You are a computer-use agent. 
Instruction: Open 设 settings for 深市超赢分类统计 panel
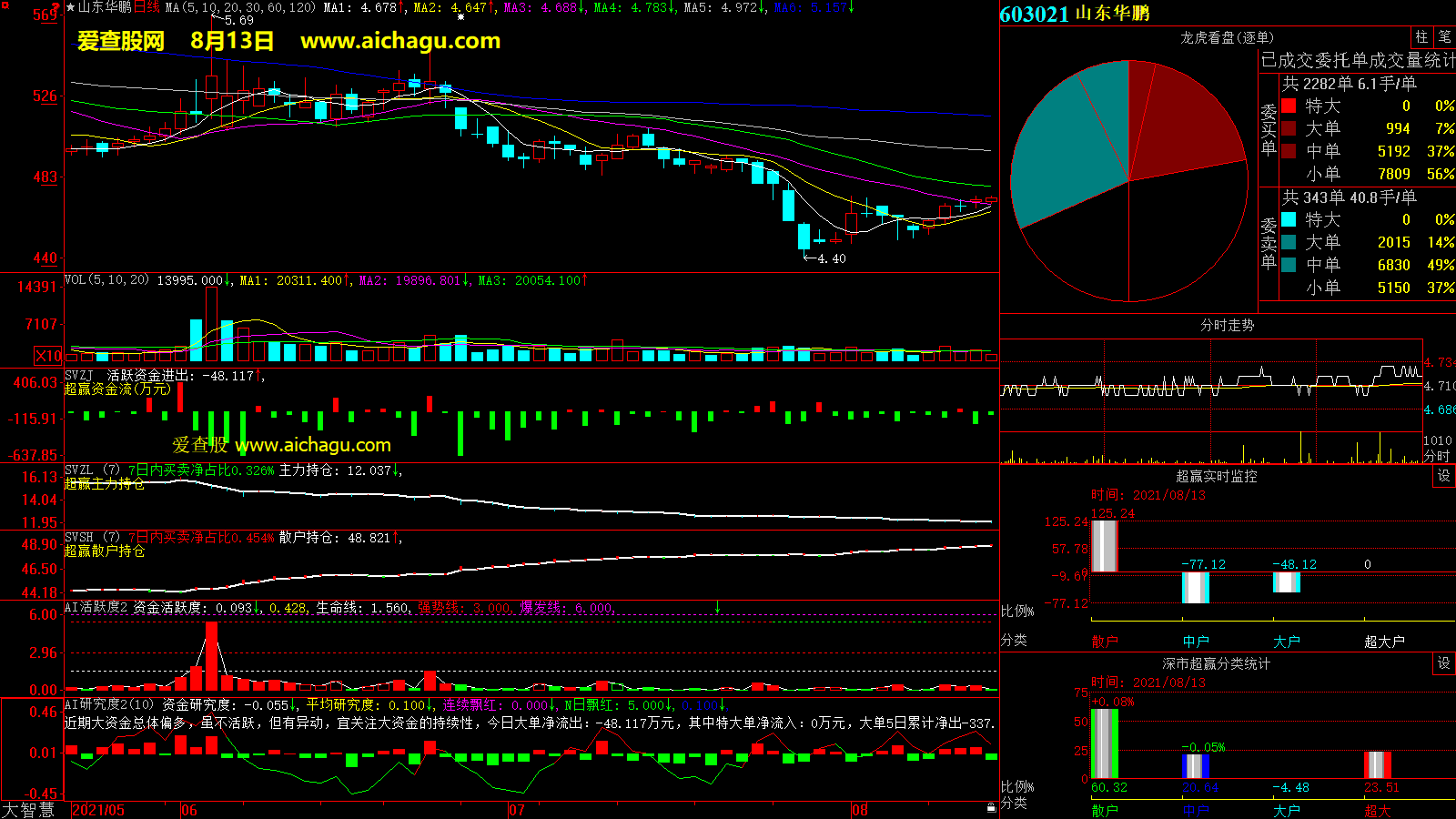pyautogui.click(x=1444, y=663)
